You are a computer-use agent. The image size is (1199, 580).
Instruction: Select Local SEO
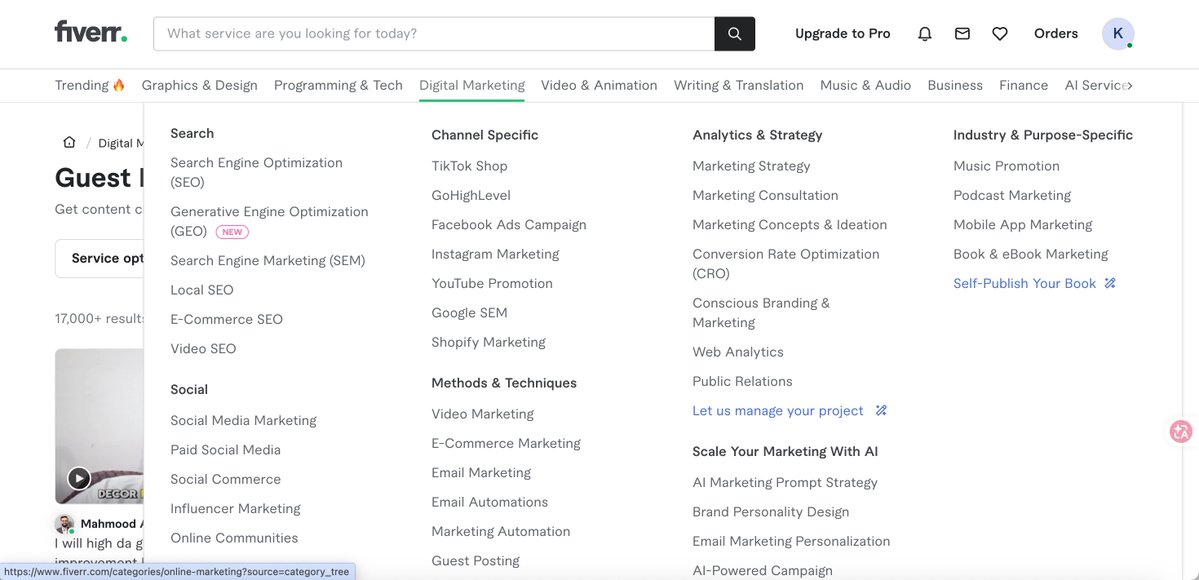pos(202,290)
